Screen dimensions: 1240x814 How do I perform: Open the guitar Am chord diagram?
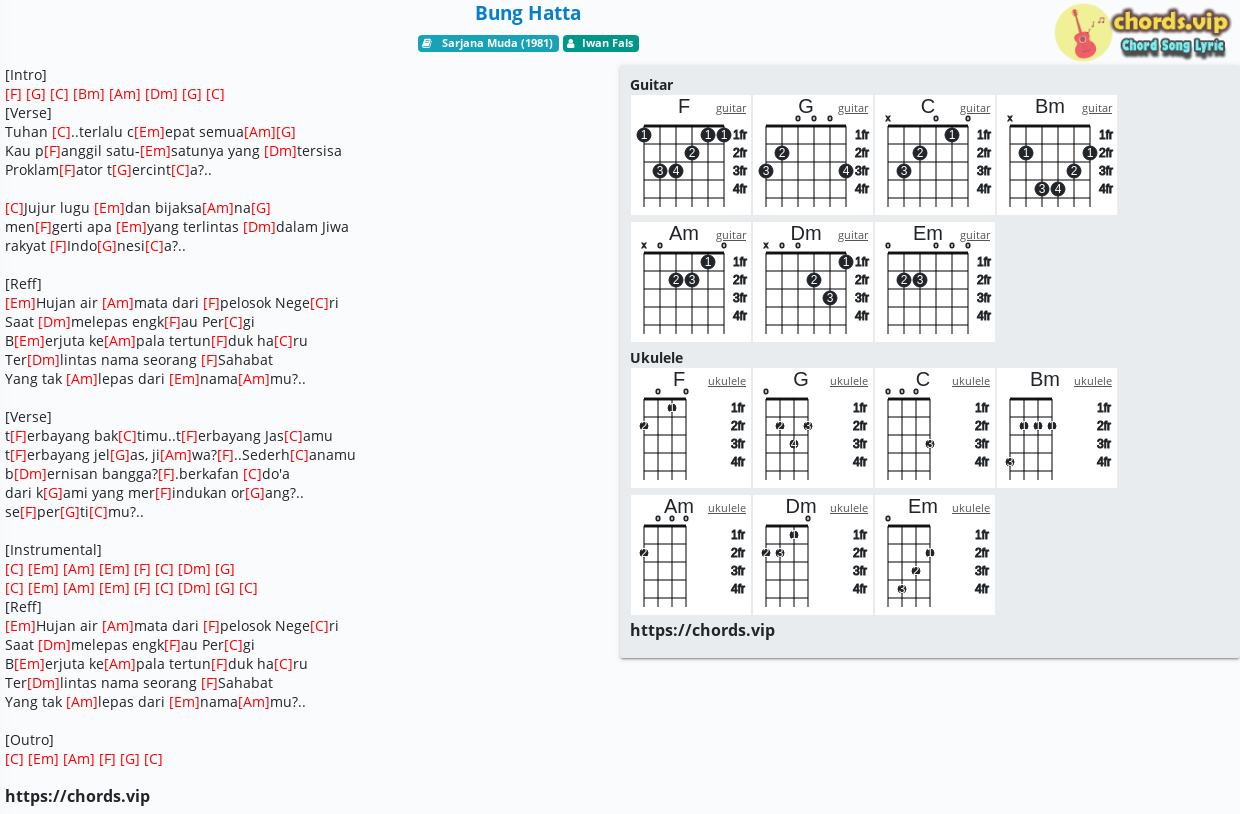coord(691,282)
